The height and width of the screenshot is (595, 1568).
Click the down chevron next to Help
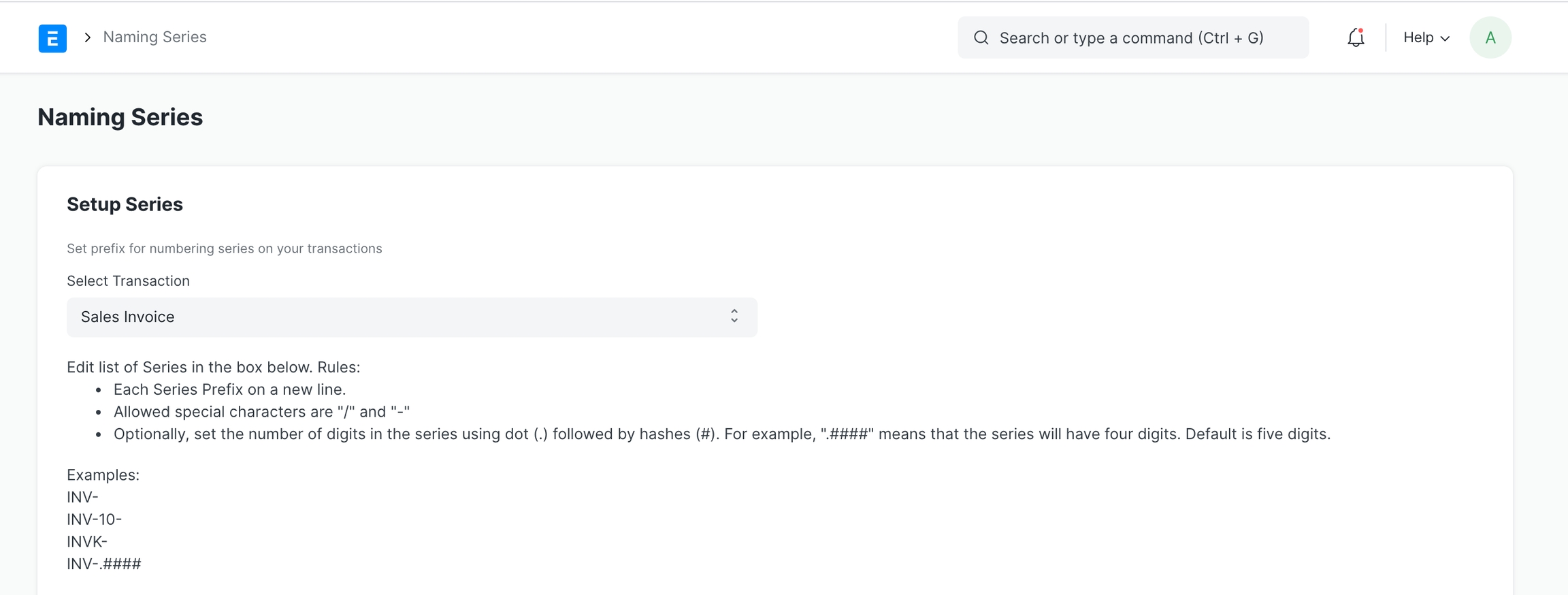pyautogui.click(x=1445, y=39)
